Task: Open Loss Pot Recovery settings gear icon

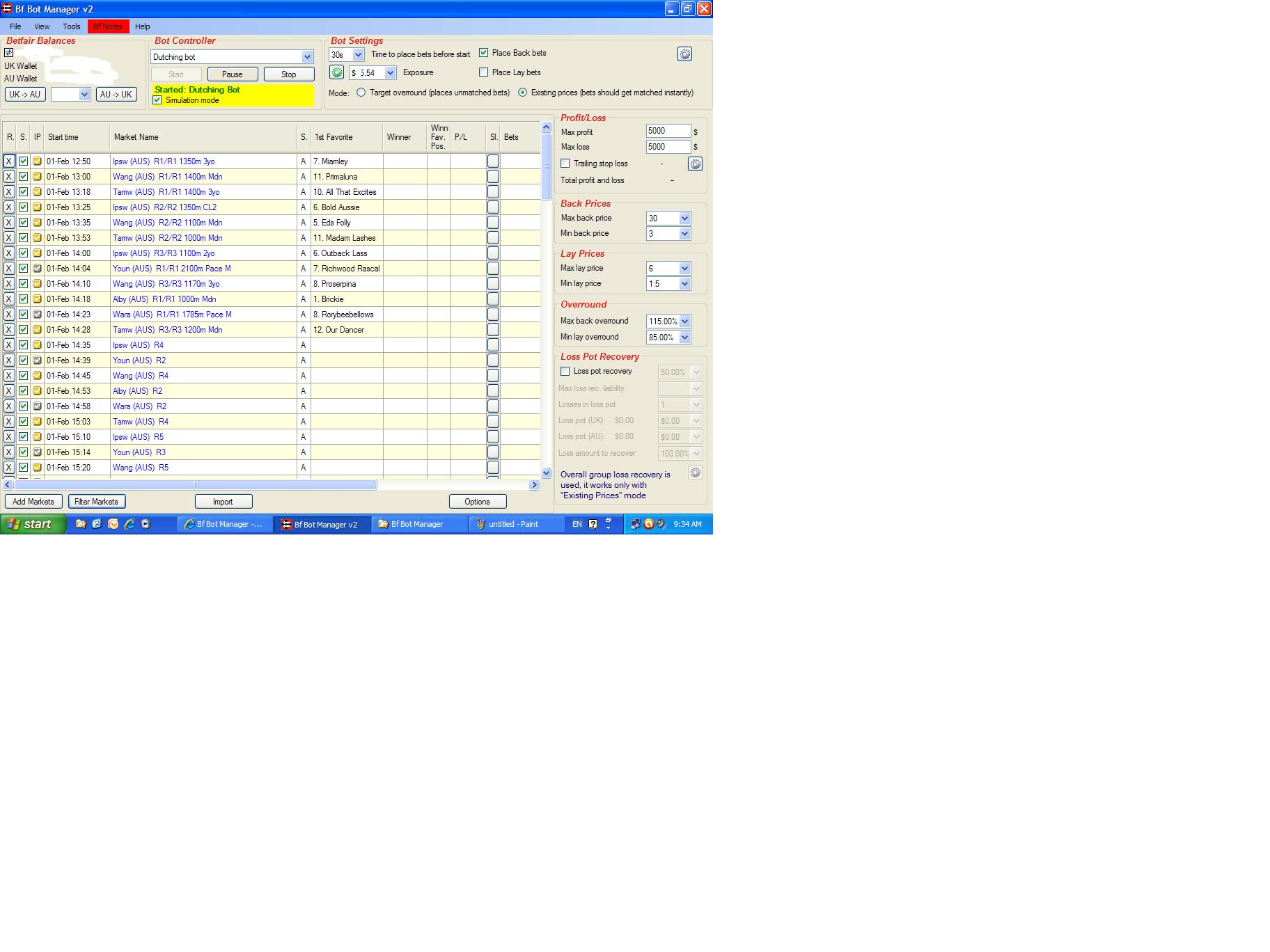Action: (695, 473)
